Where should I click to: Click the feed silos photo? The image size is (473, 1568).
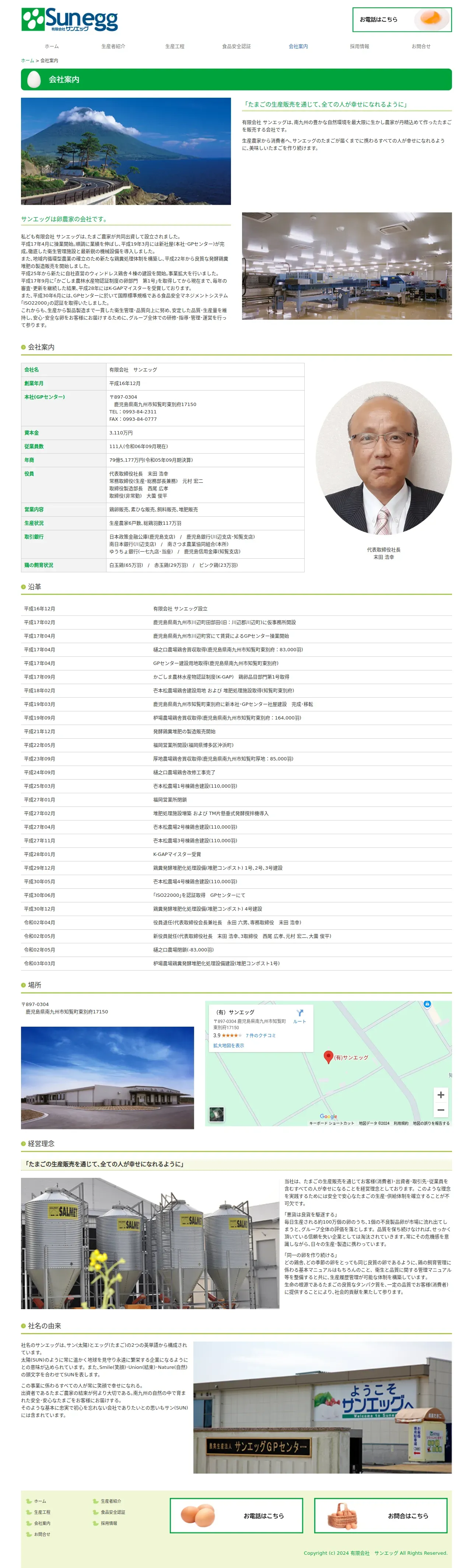pos(150,1243)
